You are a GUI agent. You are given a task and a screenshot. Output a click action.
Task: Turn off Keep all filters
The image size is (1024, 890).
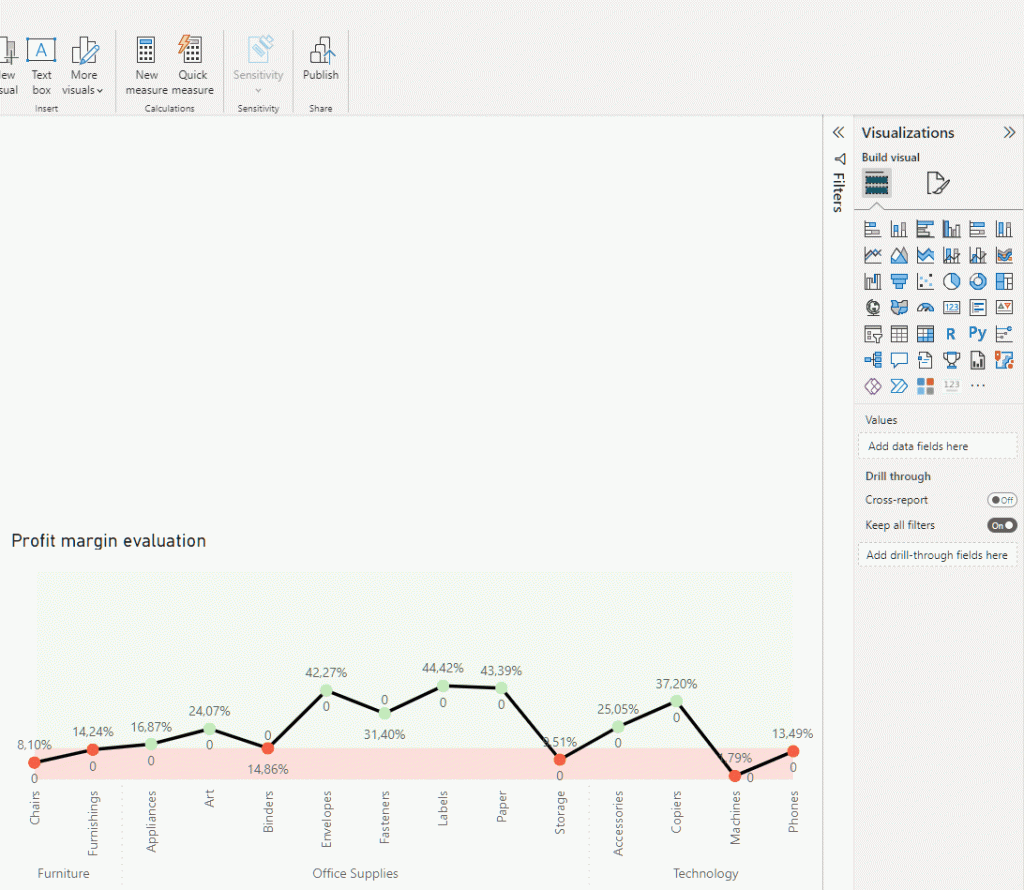(1001, 525)
